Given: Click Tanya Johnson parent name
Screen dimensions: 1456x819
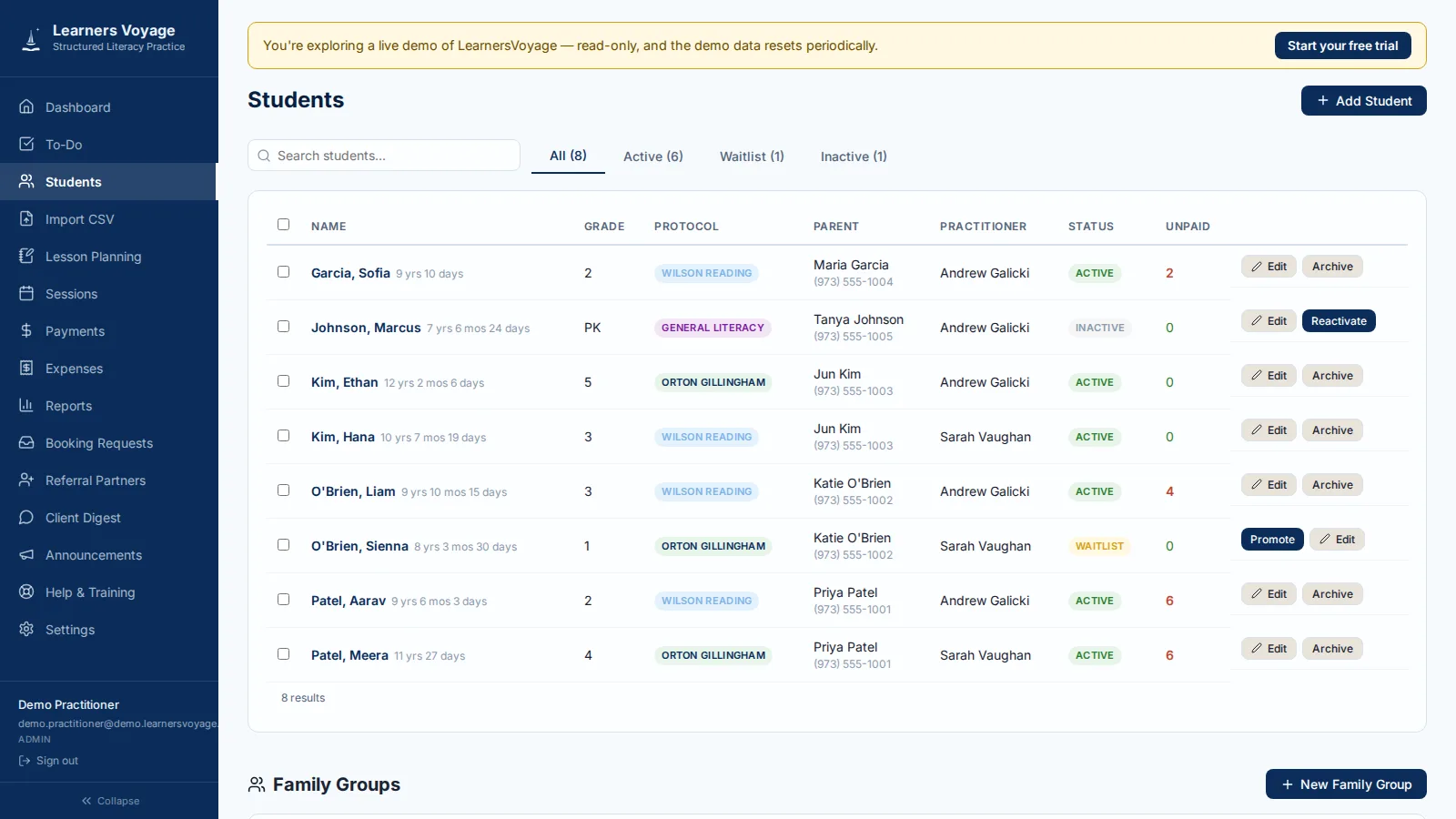Looking at the screenshot, I should tap(858, 319).
